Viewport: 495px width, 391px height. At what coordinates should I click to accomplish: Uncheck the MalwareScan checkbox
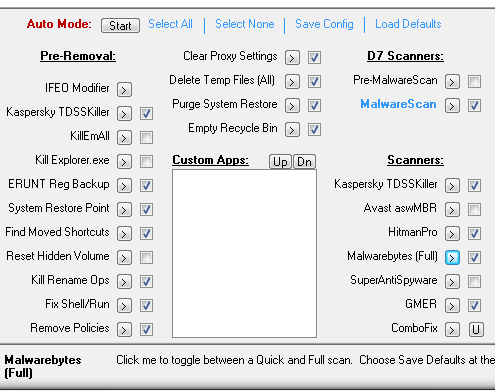pyautogui.click(x=474, y=106)
